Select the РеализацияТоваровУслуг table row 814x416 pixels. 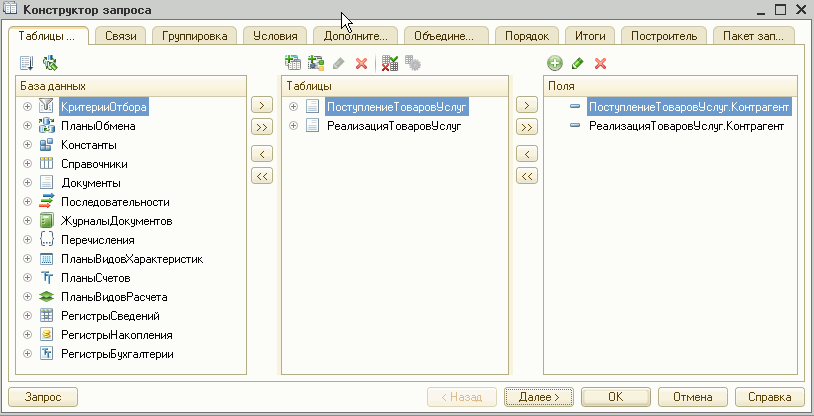click(x=395, y=126)
